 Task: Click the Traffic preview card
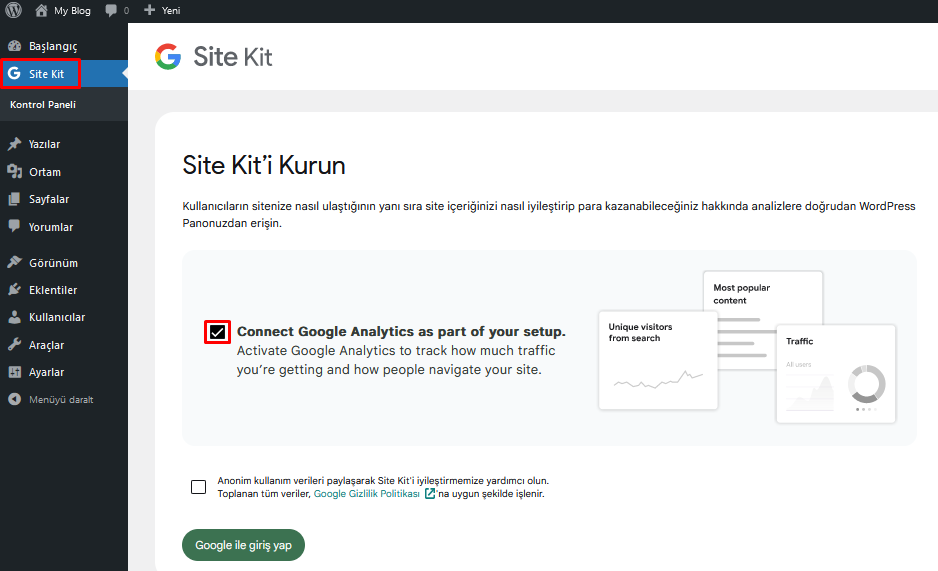836,374
